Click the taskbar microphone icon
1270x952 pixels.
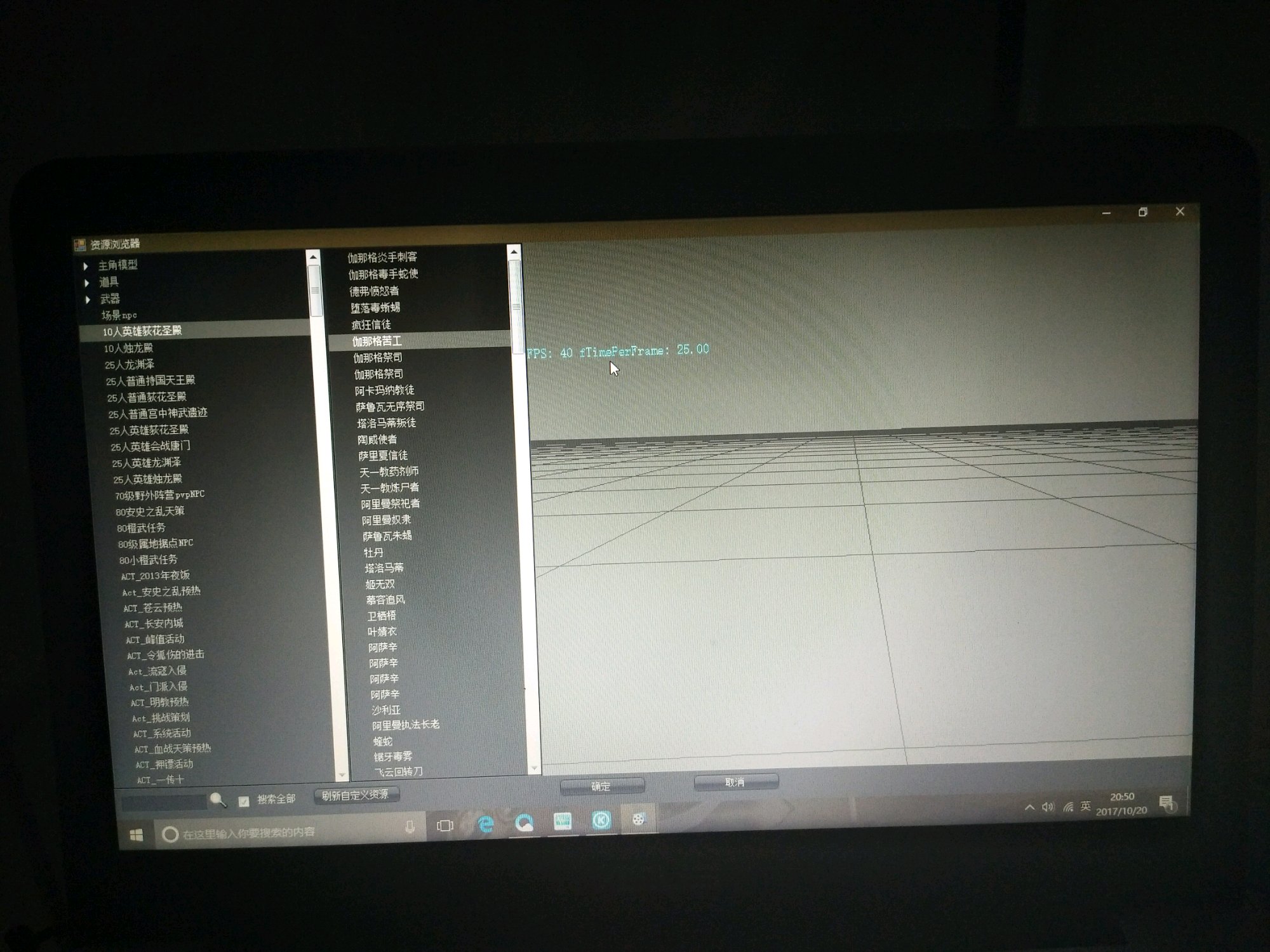[x=410, y=827]
